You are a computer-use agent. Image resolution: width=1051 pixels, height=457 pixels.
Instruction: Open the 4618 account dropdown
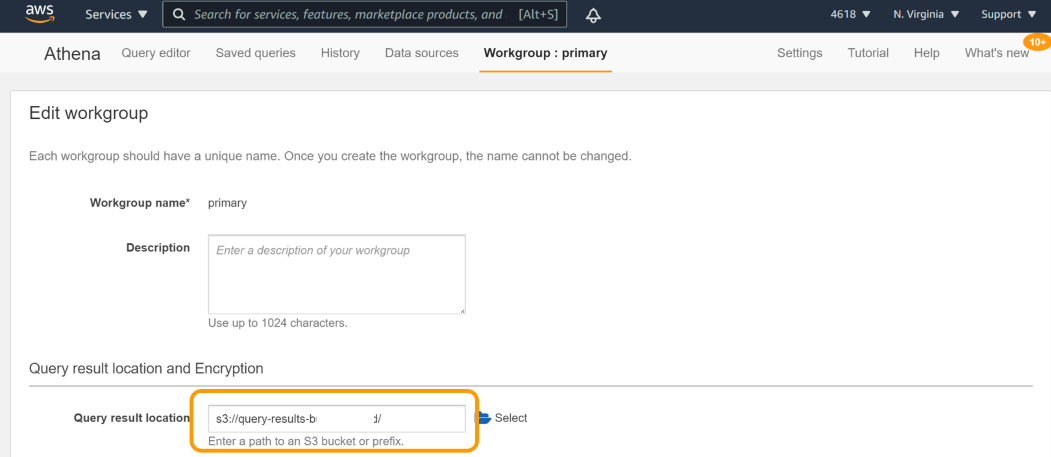(851, 14)
